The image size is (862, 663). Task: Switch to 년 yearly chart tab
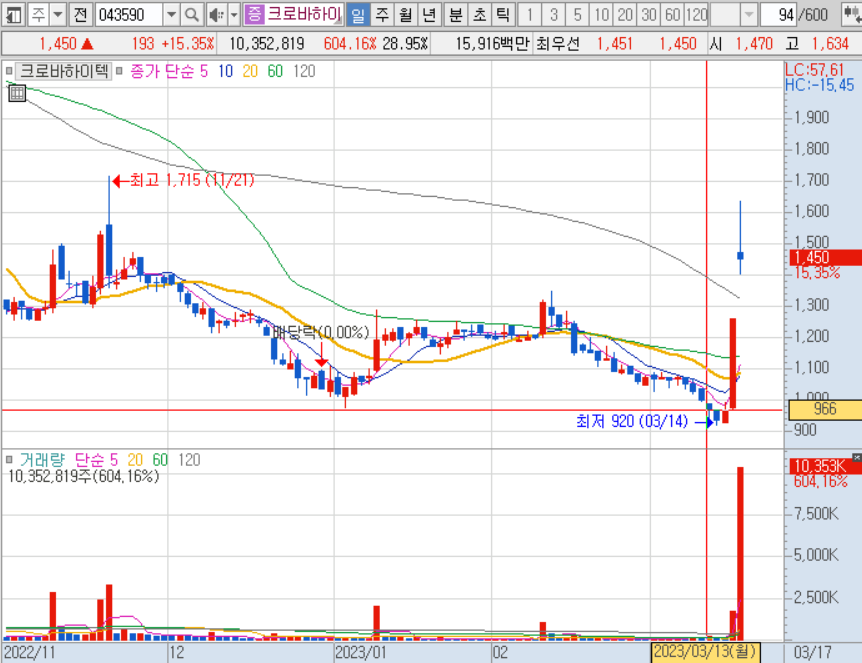(429, 15)
